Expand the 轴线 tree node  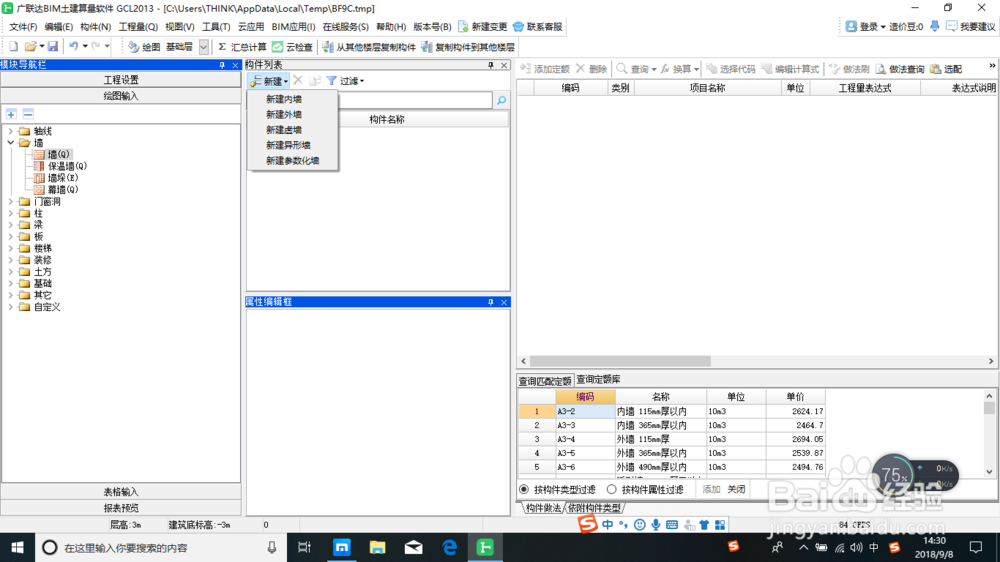click(10, 131)
